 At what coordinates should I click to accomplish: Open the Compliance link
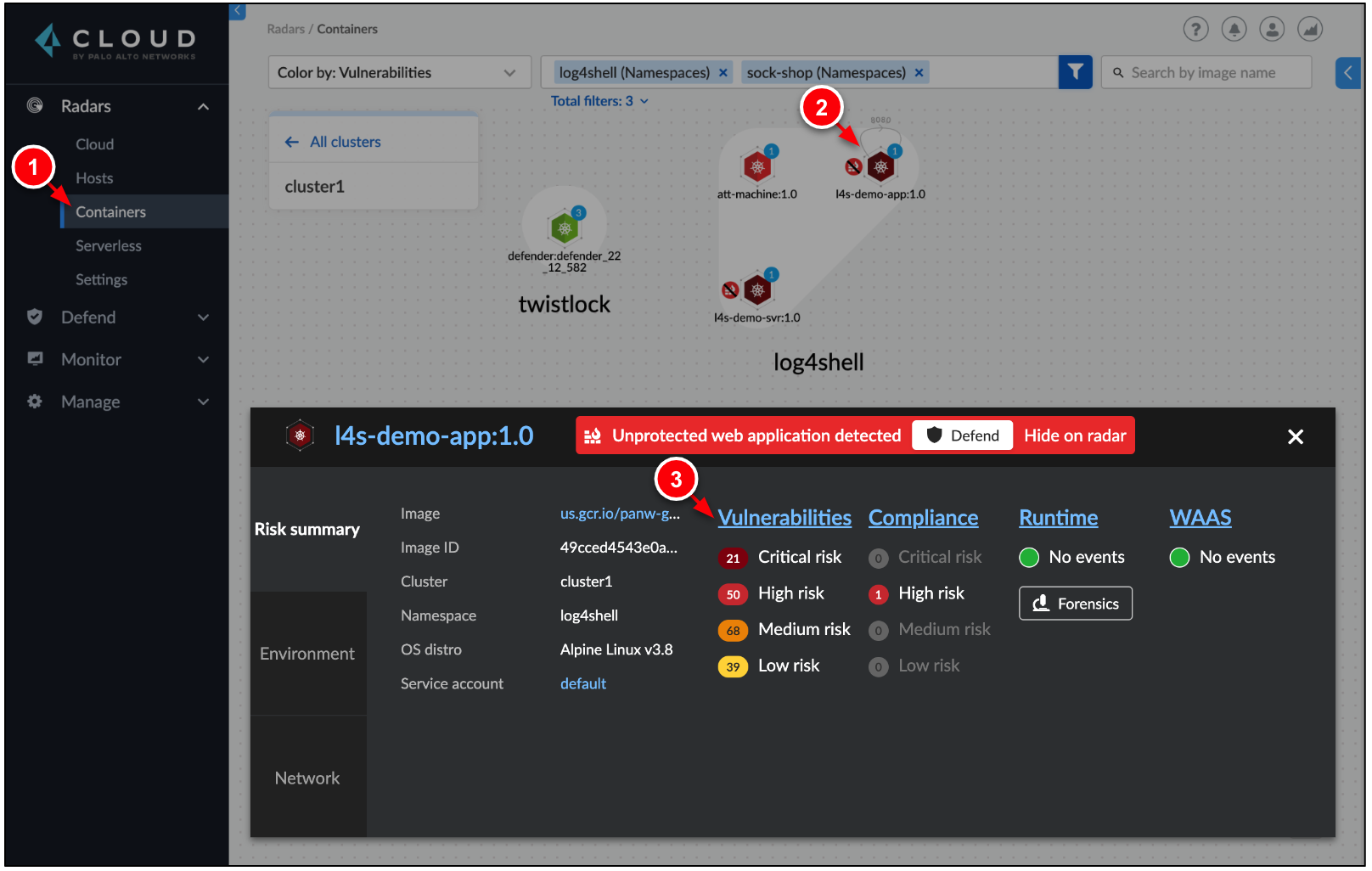coord(923,518)
